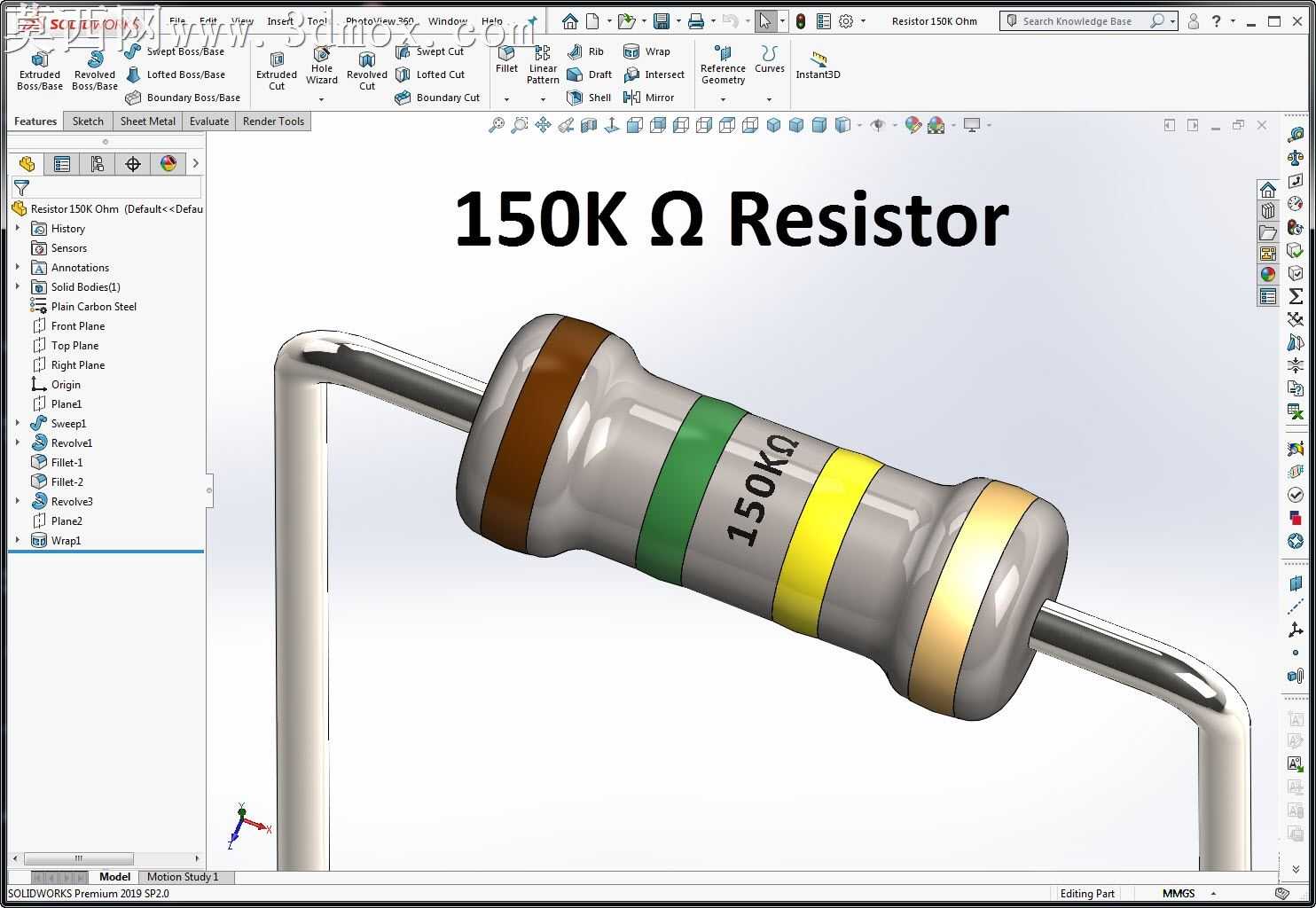Click the feature tree horizontal scrollbar

pyautogui.click(x=79, y=858)
